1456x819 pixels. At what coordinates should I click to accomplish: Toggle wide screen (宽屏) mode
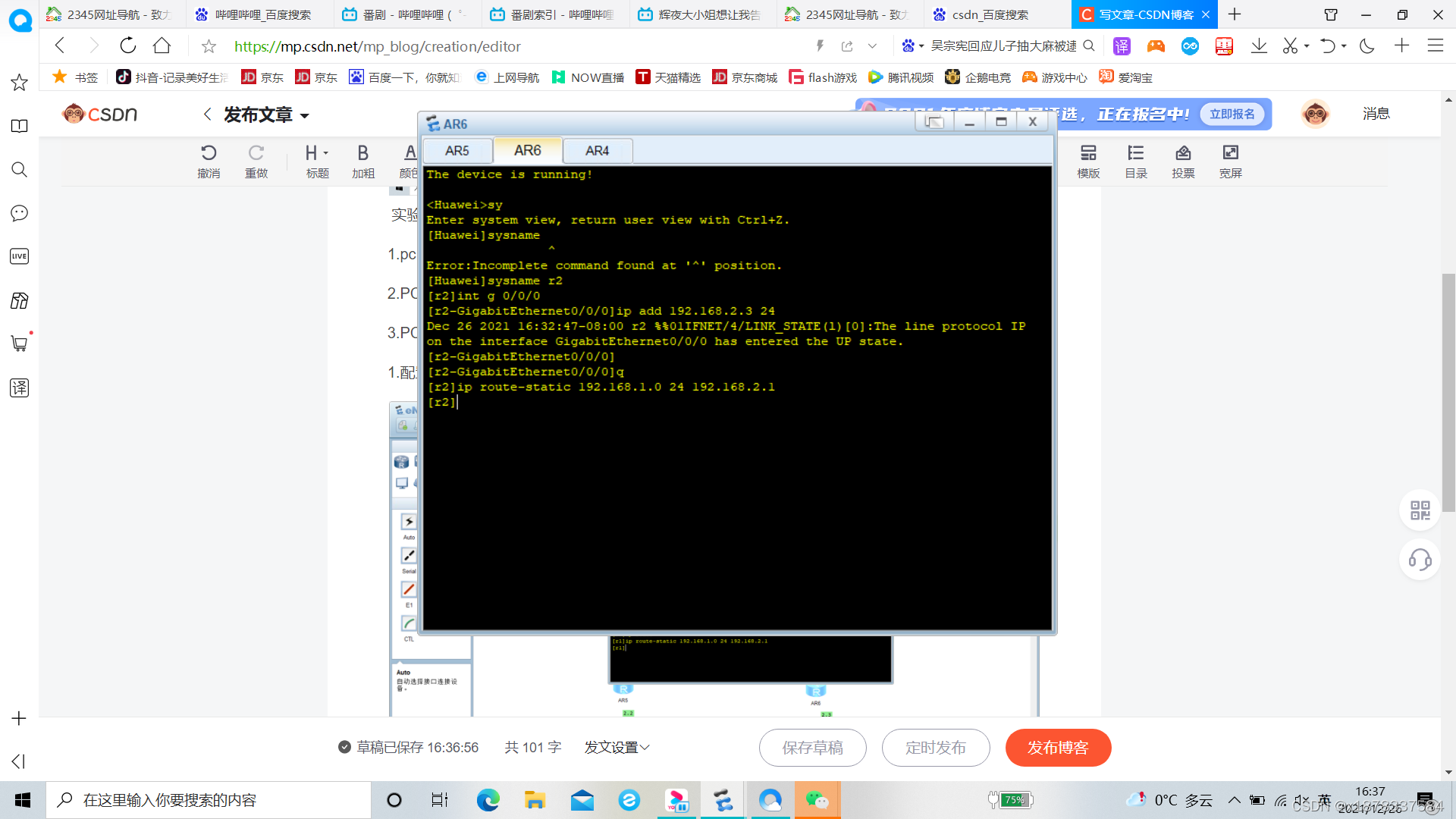[x=1230, y=161]
